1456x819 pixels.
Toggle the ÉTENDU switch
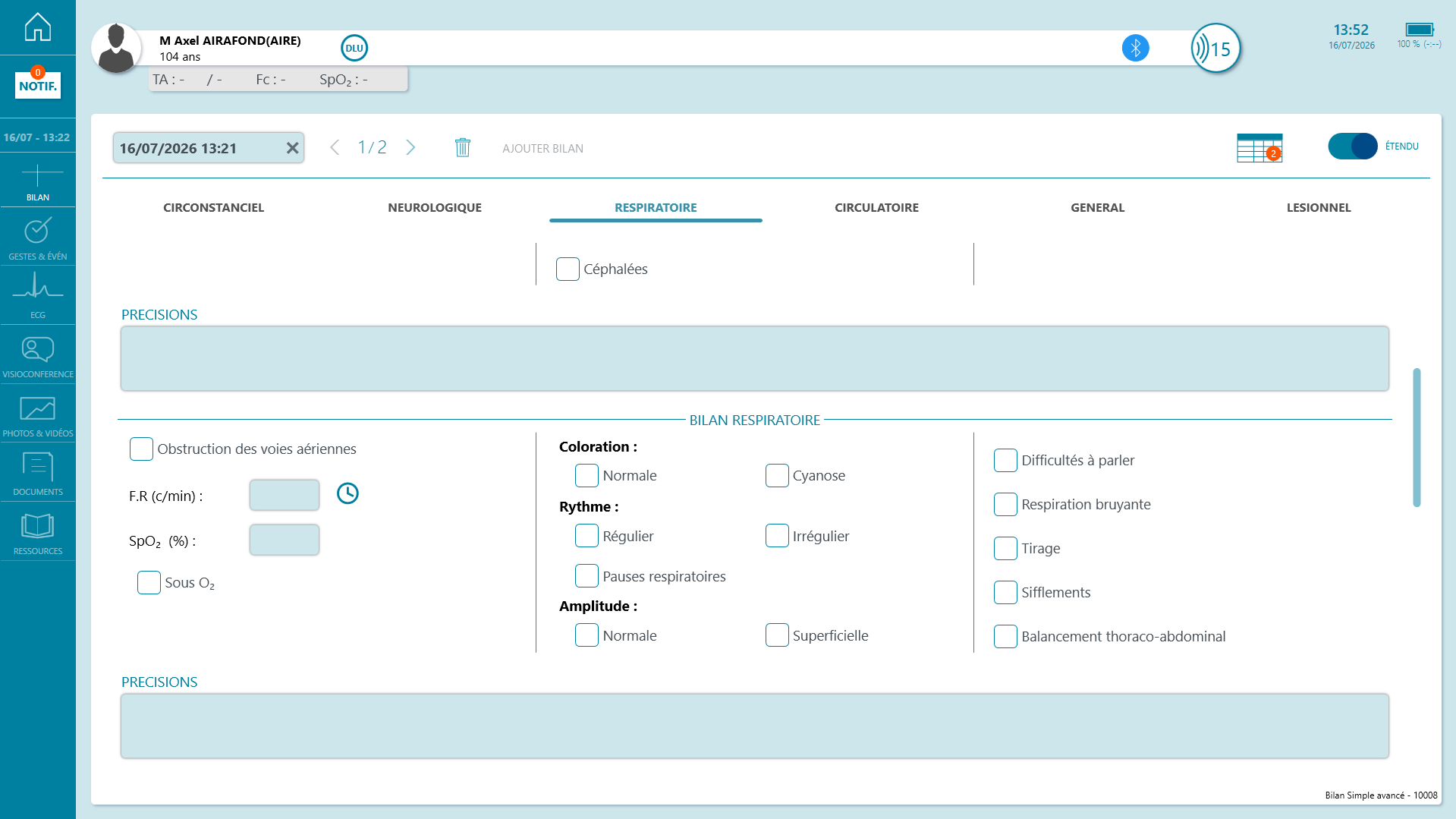point(1352,146)
